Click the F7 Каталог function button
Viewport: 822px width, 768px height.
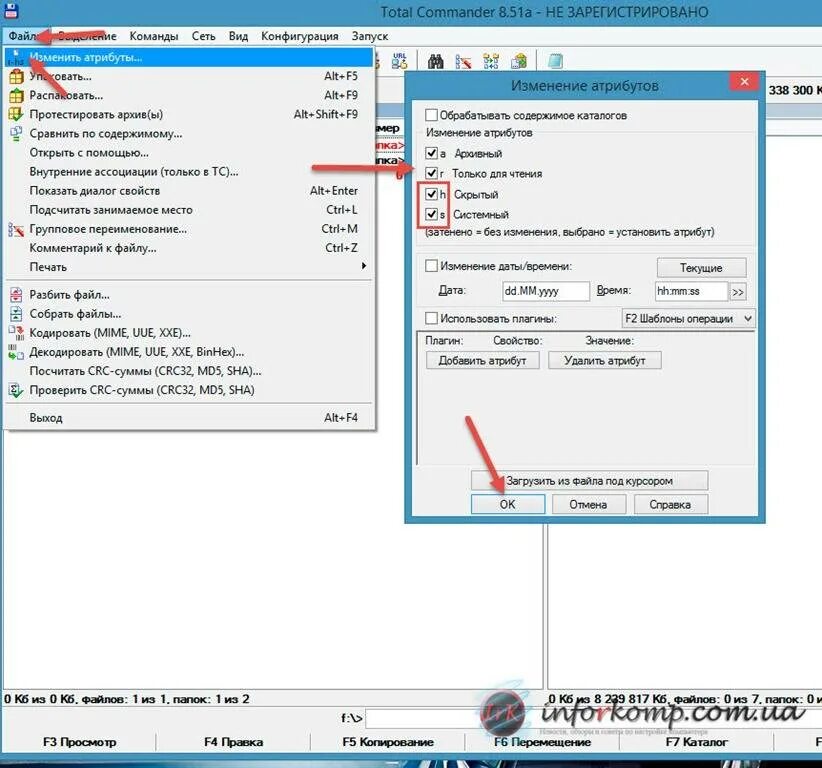point(696,742)
